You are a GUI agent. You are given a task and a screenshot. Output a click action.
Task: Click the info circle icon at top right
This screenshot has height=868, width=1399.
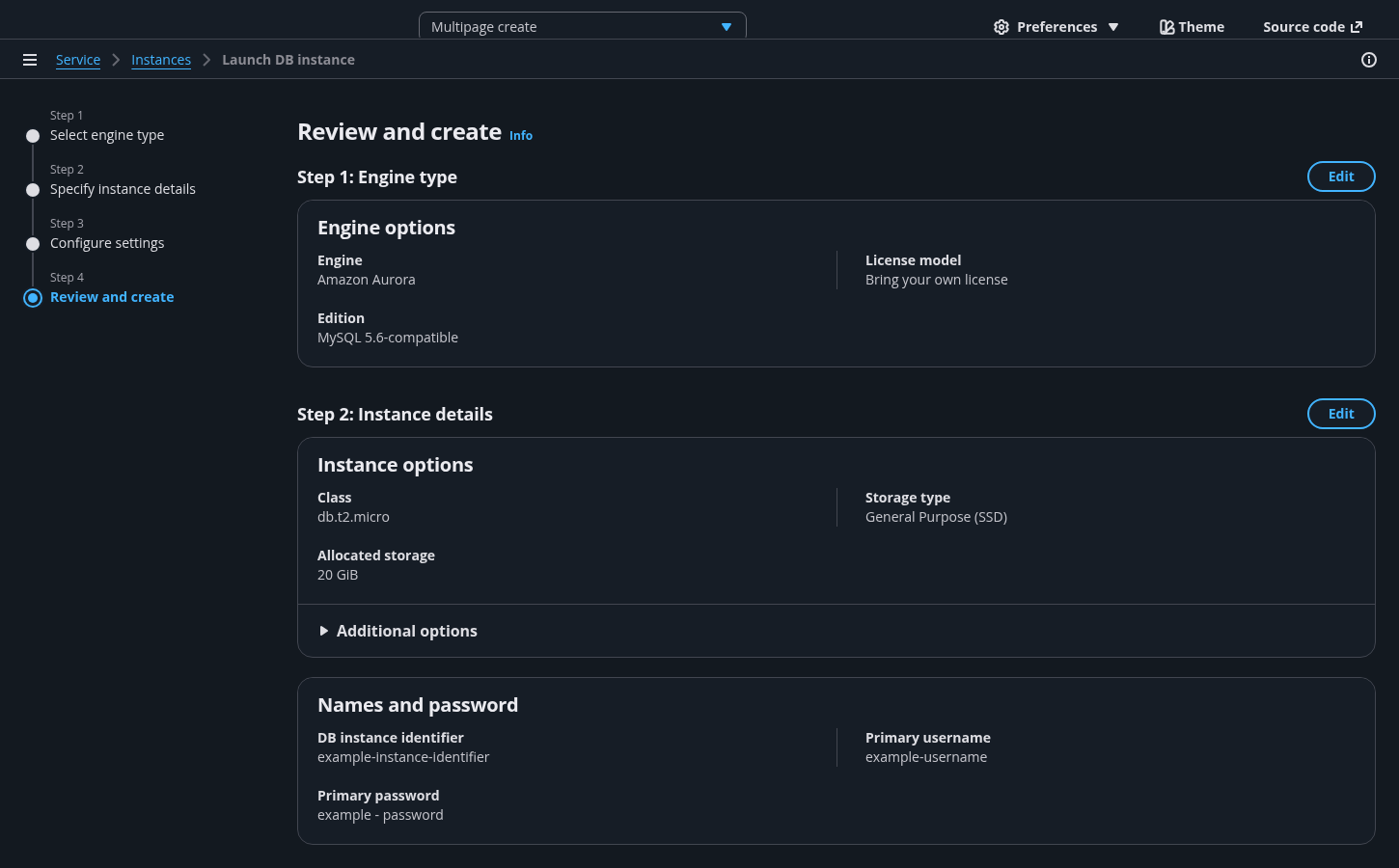[1368, 60]
